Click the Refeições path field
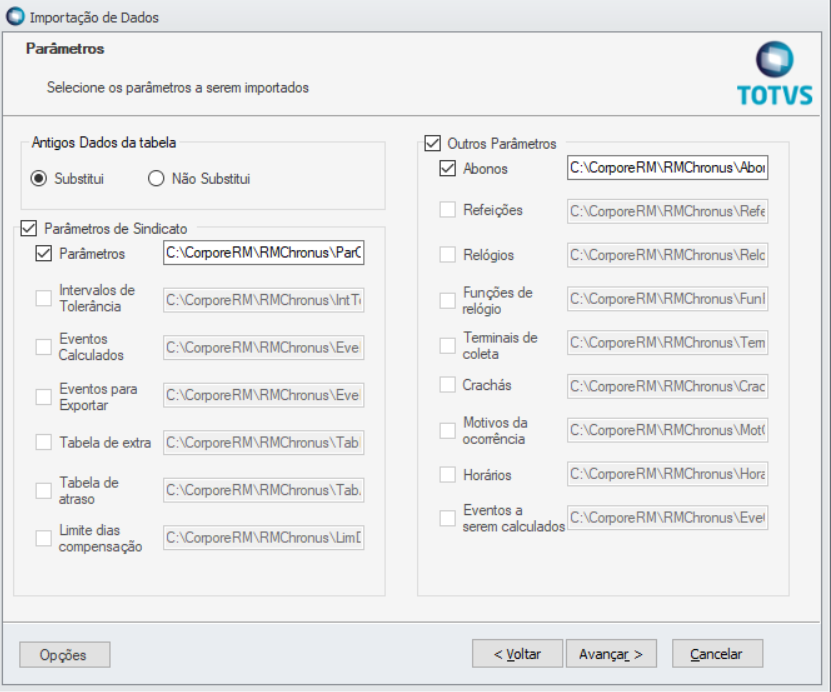This screenshot has height=692, width=831. point(667,211)
